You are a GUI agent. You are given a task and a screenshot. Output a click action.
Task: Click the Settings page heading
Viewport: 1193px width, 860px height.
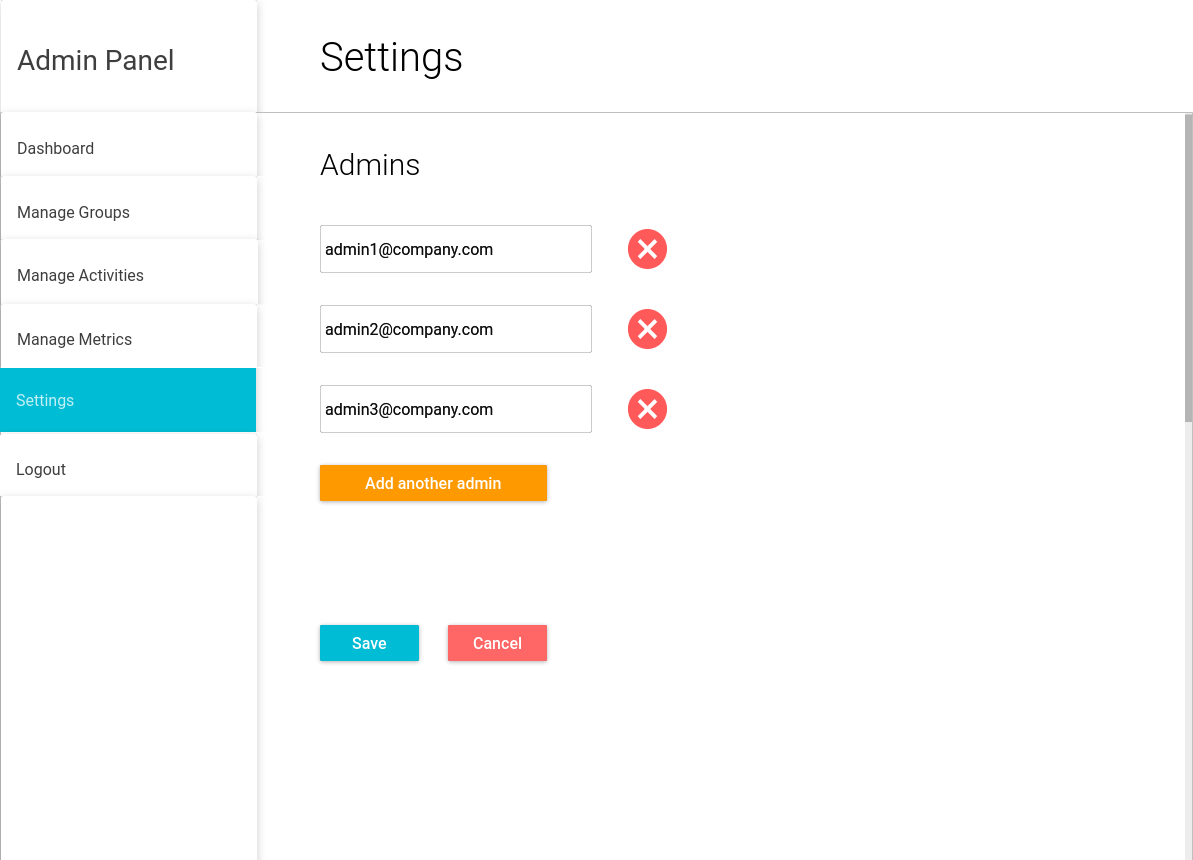(391, 57)
